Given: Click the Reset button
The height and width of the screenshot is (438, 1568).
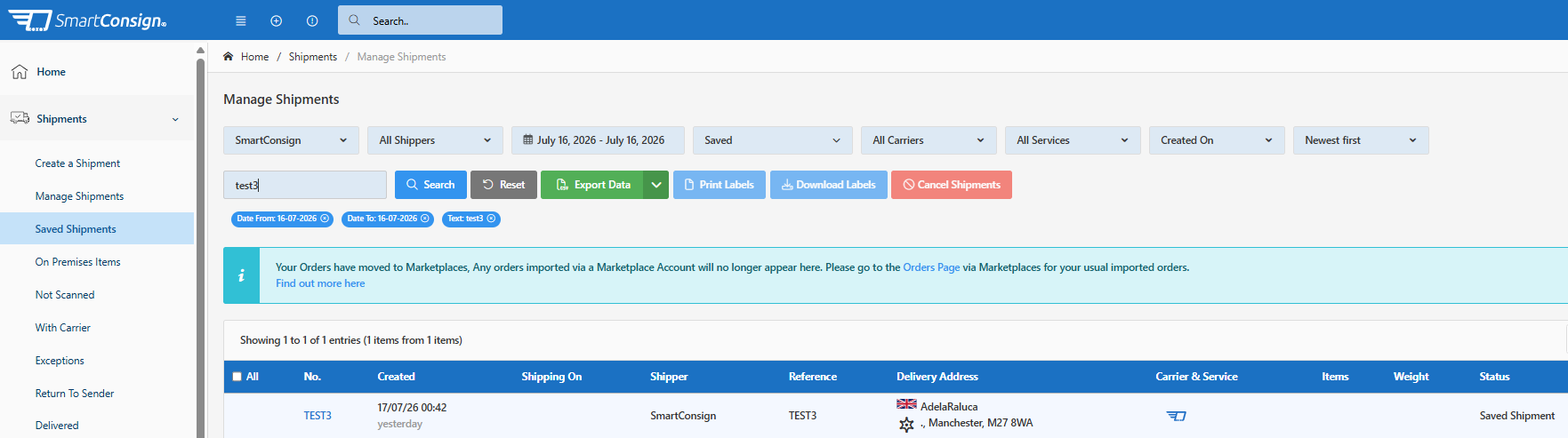Looking at the screenshot, I should pos(503,185).
